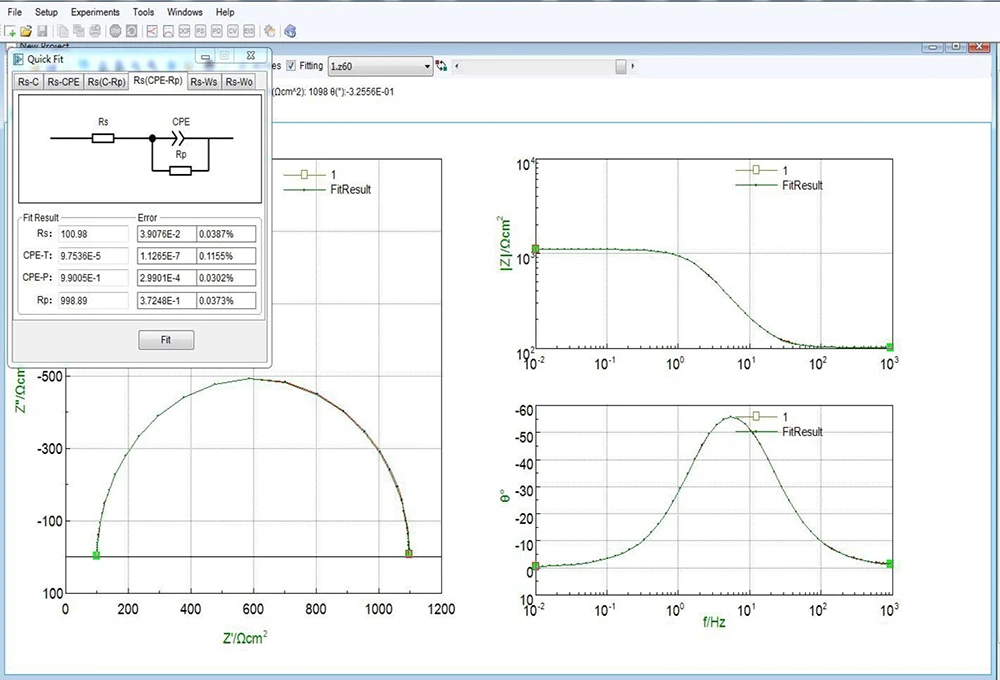
Task: Click the Print toolbar icon
Action: [x=94, y=31]
